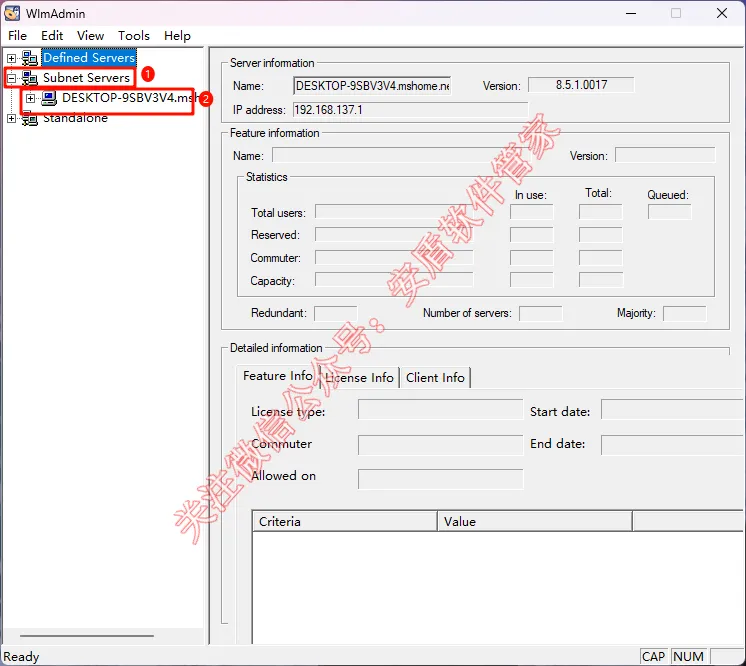The height and width of the screenshot is (666, 746).
Task: Click the License type field
Action: tap(441, 410)
